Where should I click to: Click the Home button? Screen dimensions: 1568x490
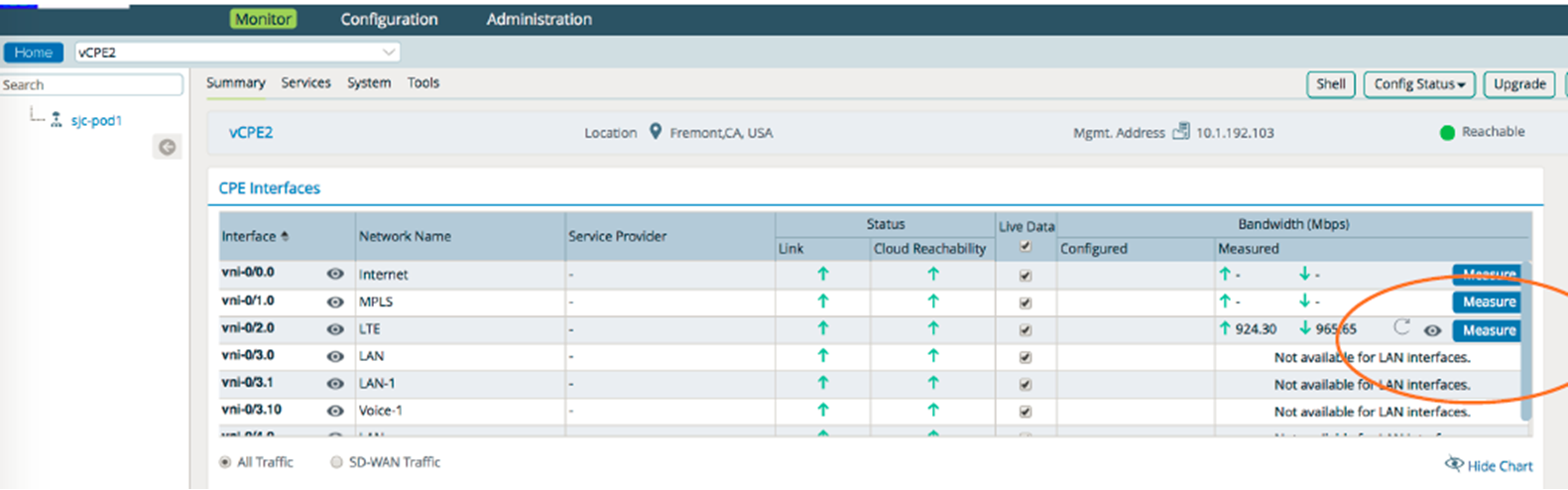(x=34, y=53)
